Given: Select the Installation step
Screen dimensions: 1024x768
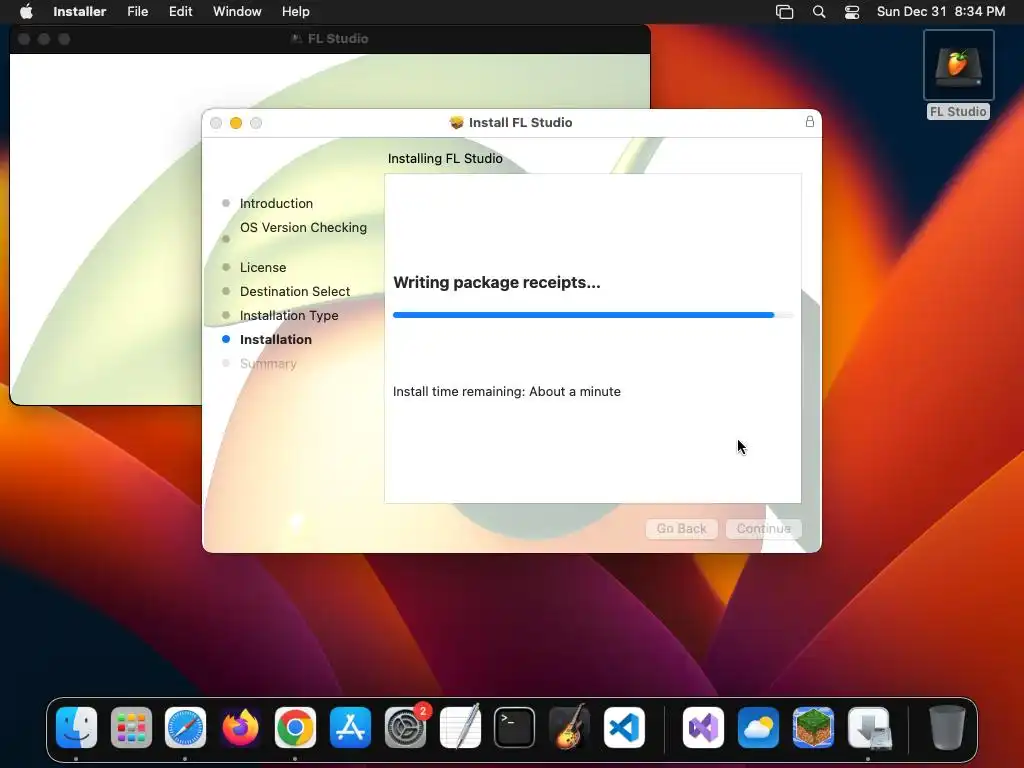Looking at the screenshot, I should coord(276,340).
